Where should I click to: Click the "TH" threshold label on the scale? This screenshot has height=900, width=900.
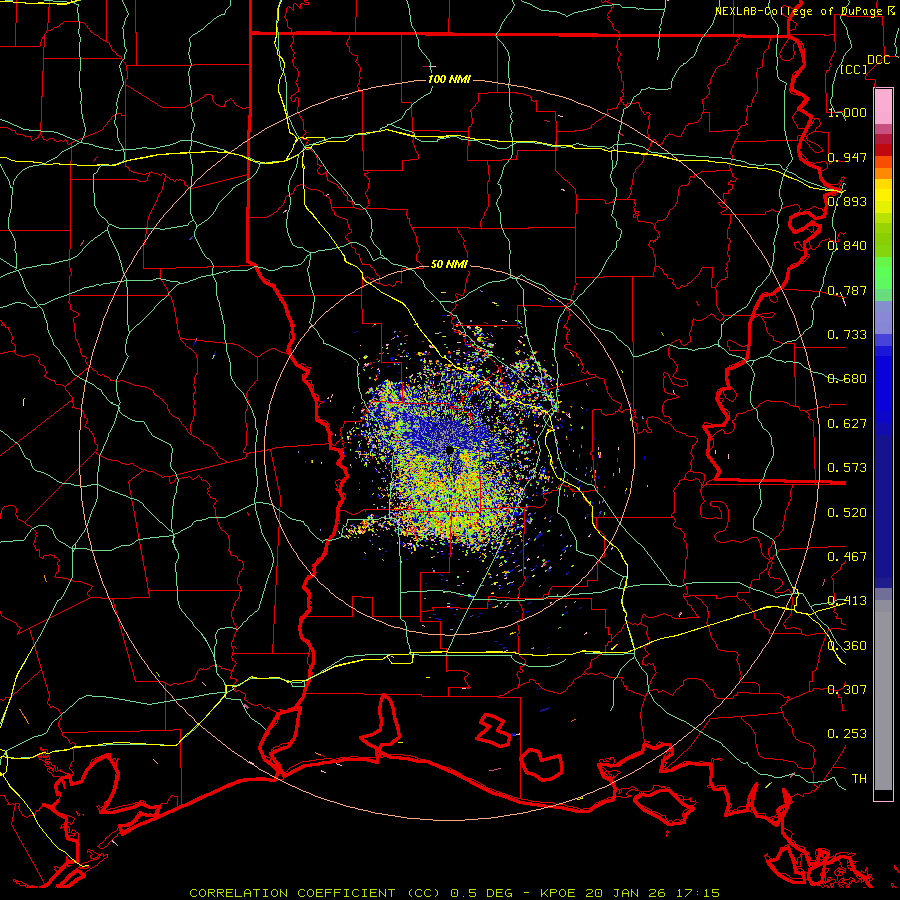pyautogui.click(x=859, y=779)
